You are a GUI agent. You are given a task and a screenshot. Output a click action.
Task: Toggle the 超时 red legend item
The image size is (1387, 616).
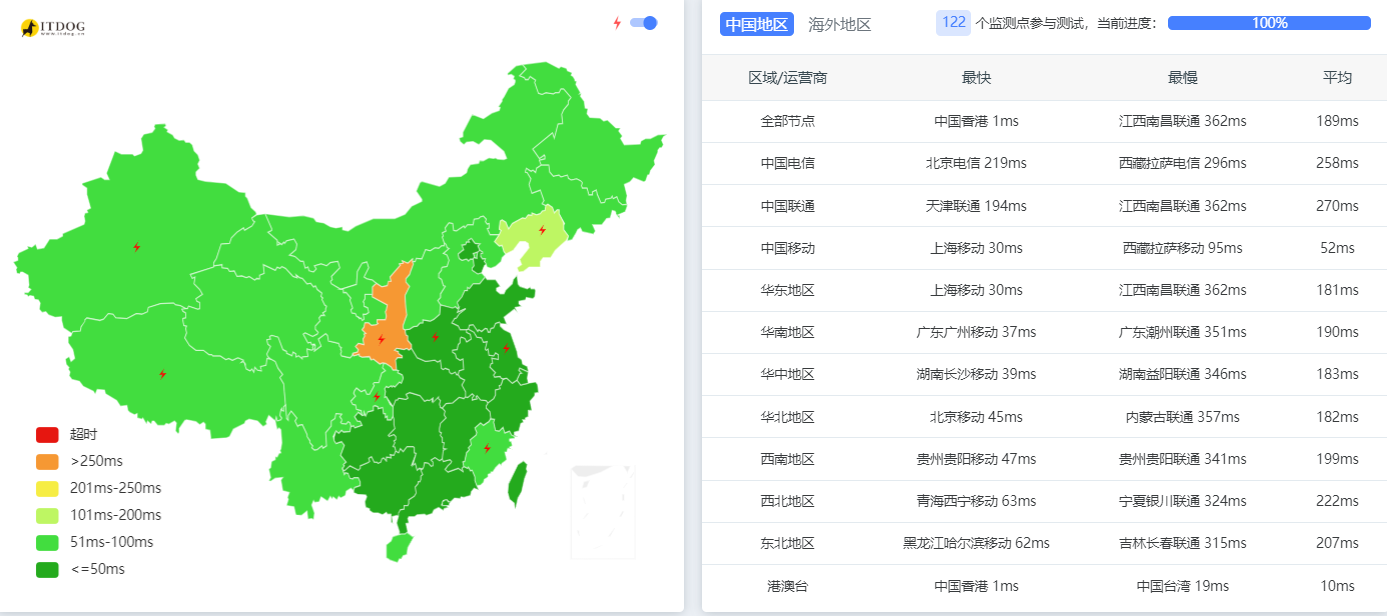click(67, 435)
